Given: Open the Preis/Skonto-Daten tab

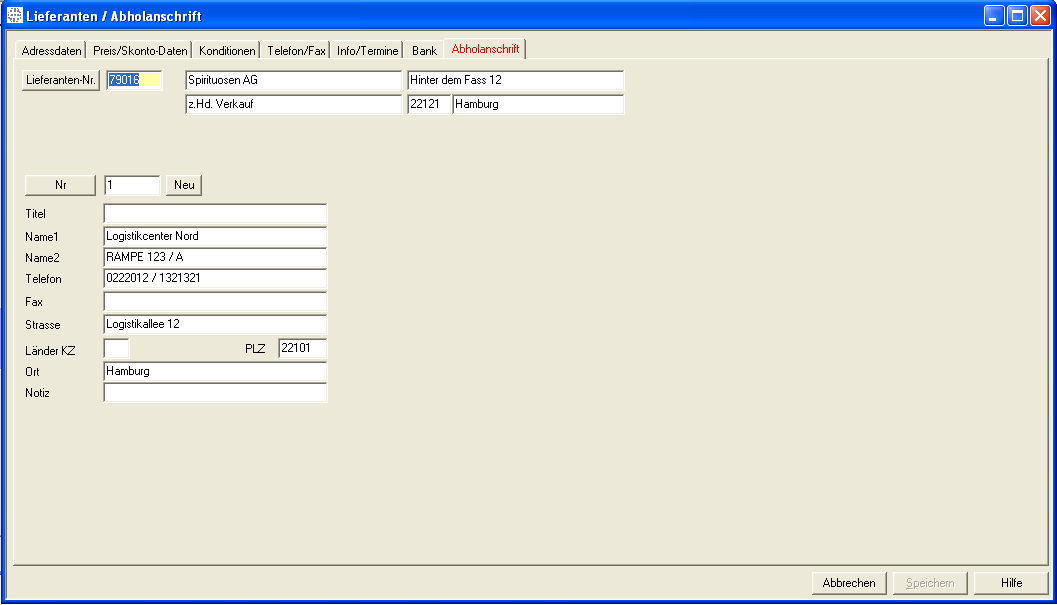Looking at the screenshot, I should 140,50.
